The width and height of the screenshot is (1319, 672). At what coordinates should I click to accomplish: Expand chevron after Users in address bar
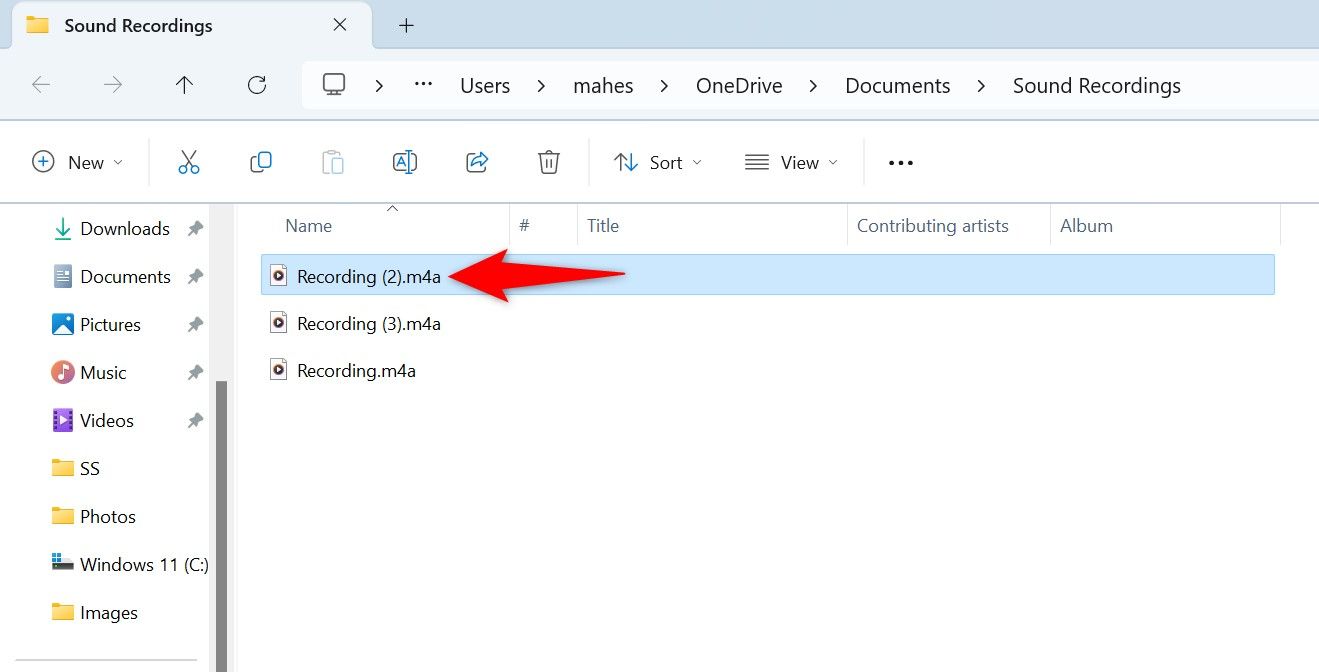coord(541,86)
